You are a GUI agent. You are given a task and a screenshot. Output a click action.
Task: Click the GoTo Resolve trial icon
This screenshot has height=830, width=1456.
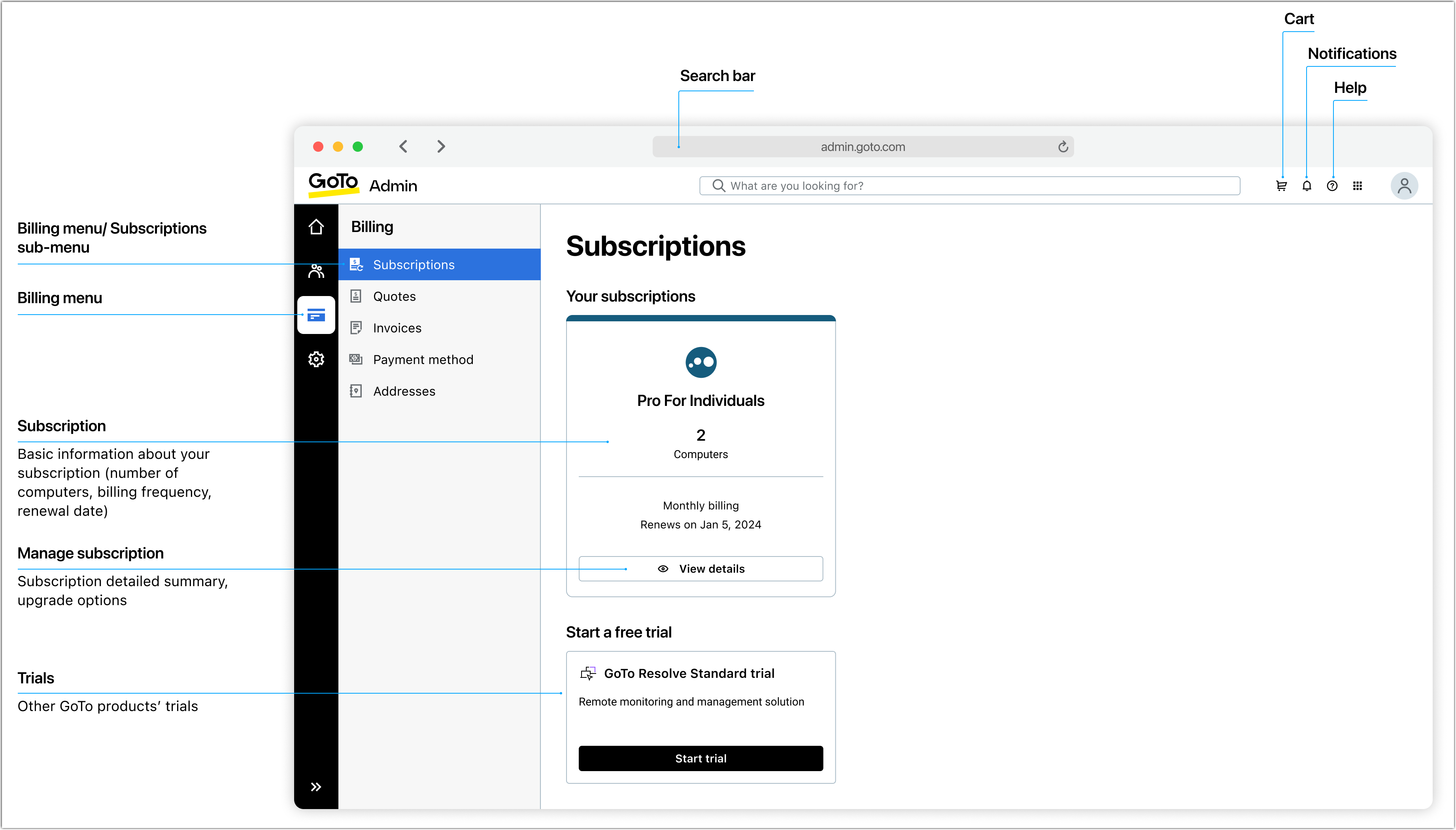[588, 674]
